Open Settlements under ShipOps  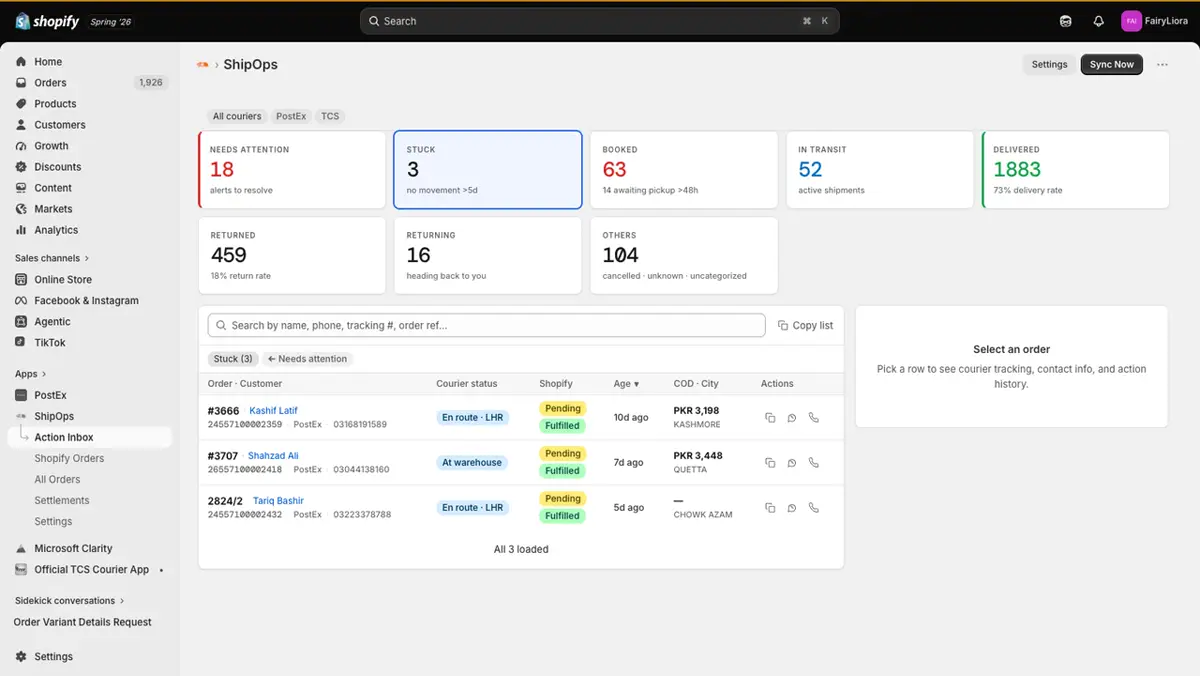(x=62, y=500)
